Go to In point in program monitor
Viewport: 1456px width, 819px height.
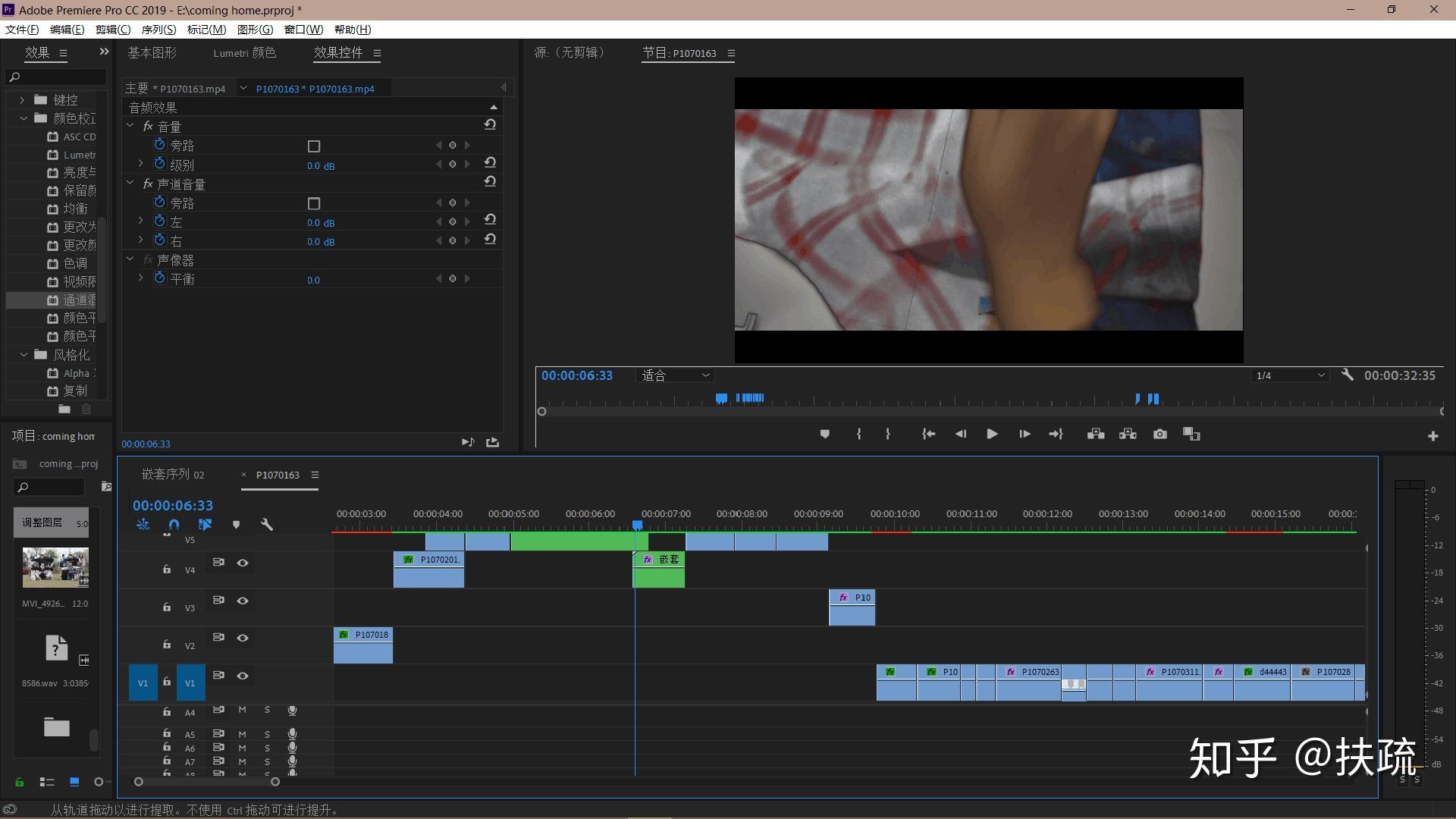pyautogui.click(x=928, y=434)
